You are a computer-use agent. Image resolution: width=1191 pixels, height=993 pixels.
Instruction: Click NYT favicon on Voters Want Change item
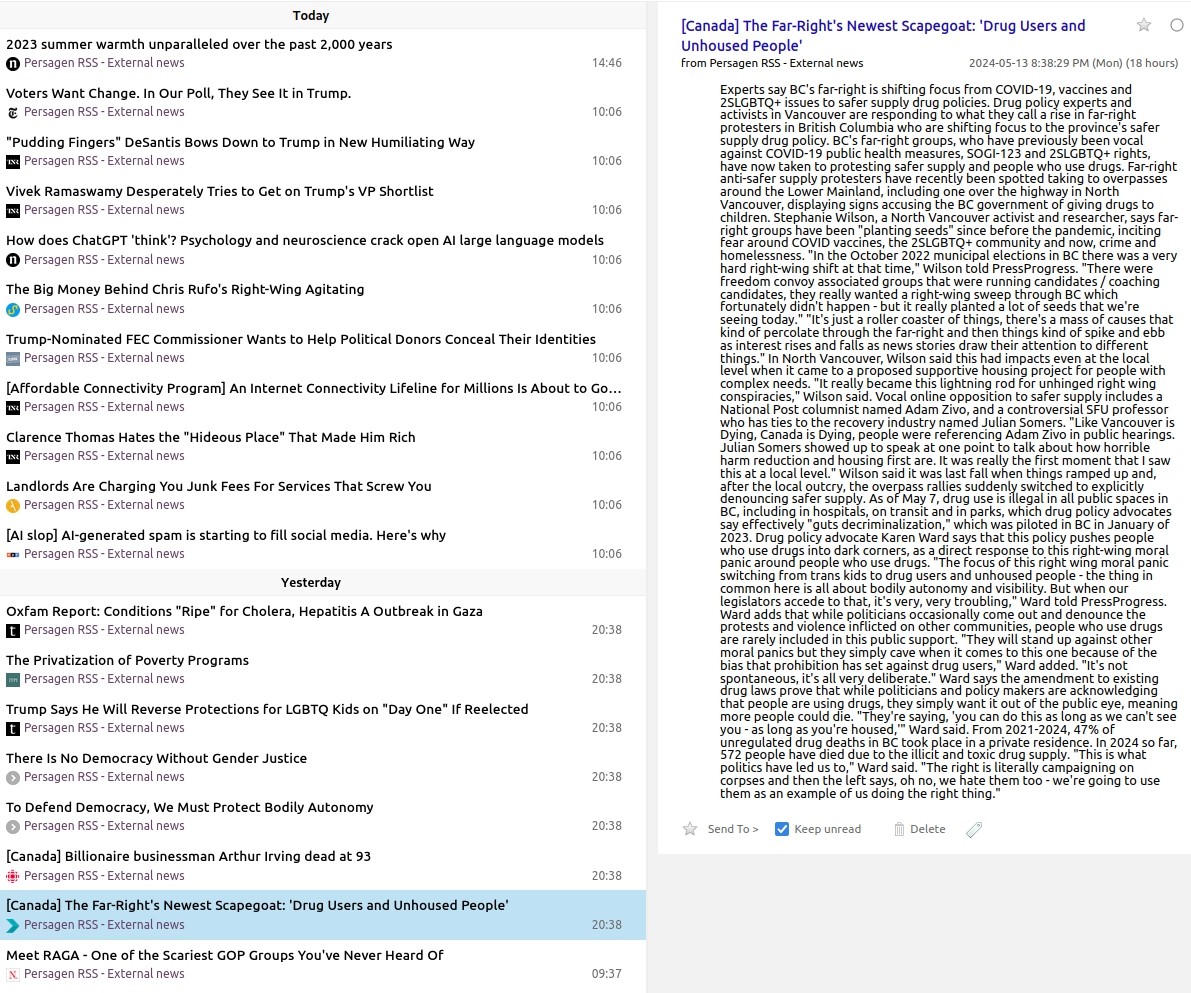(13, 112)
